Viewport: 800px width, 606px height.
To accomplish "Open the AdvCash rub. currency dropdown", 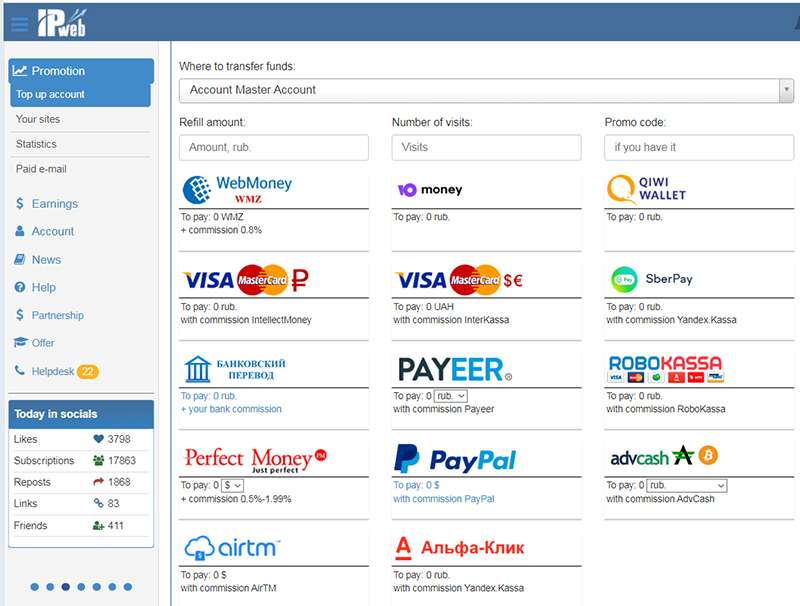I will (x=686, y=485).
